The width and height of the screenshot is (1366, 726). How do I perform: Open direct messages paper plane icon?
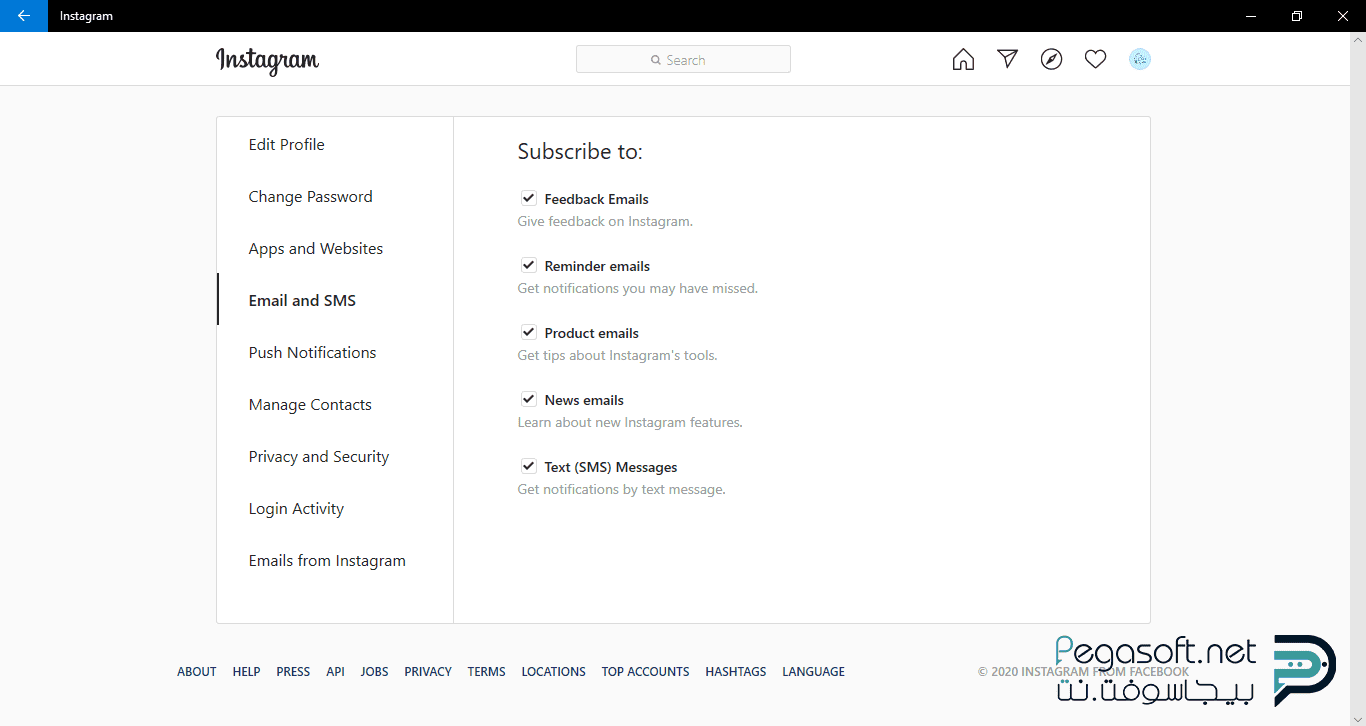pyautogui.click(x=1007, y=59)
